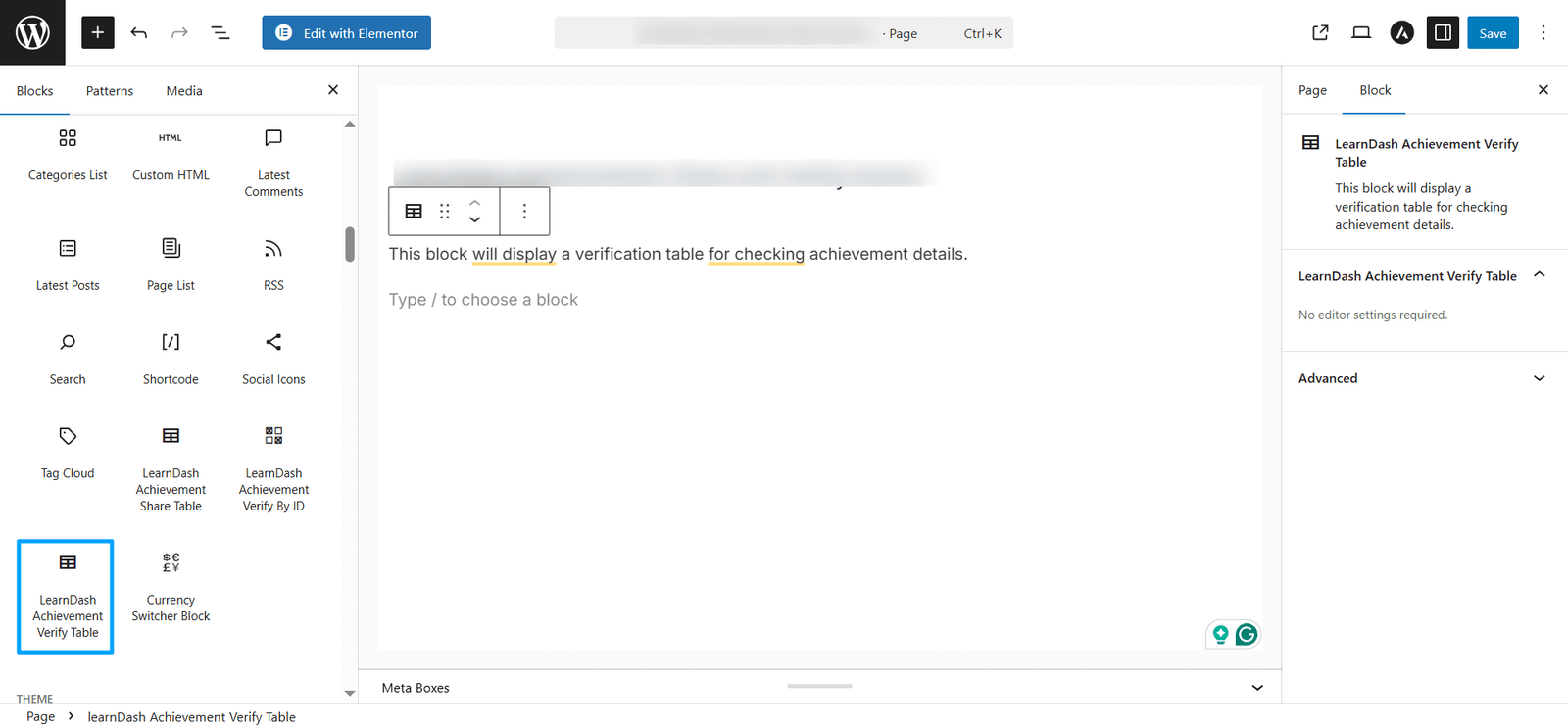This screenshot has width=1568, height=728.
Task: Toggle the block inserter plus button
Action: [97, 32]
